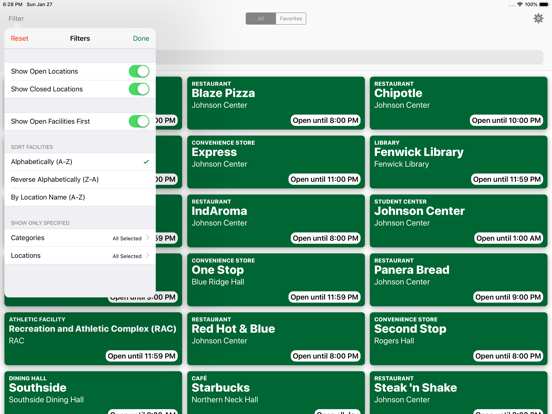Click 'Northern Neck Hall' location text
Viewport: 552px width, 414px height.
(225, 400)
